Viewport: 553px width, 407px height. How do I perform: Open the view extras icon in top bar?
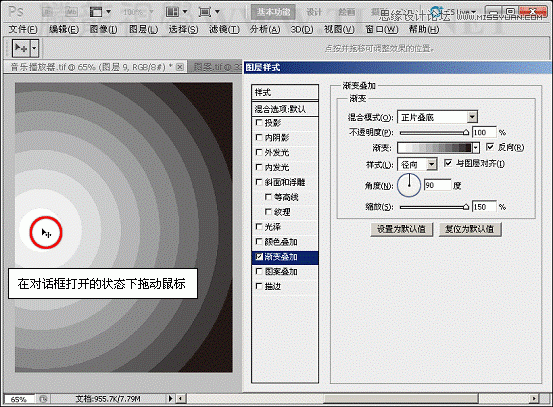96,12
